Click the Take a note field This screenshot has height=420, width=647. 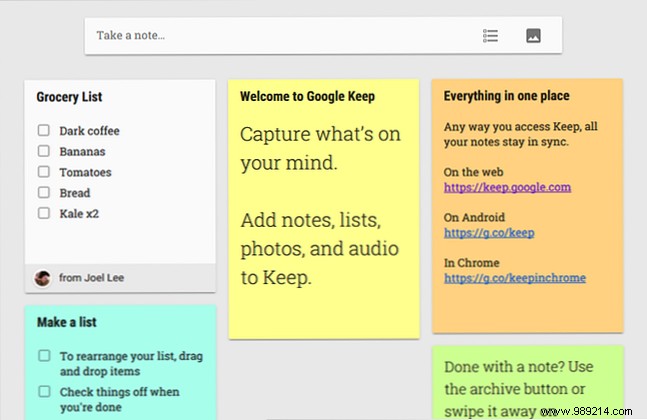pos(323,35)
